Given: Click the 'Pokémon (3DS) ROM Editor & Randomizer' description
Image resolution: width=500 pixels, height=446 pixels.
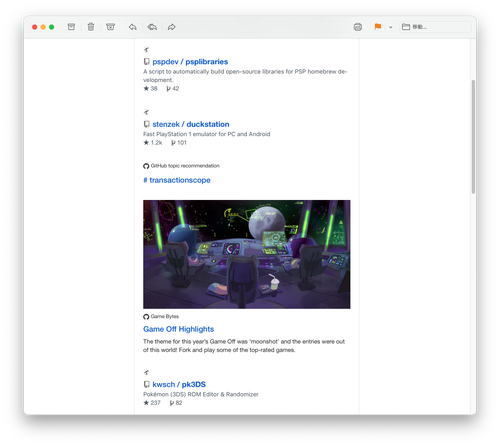Looking at the screenshot, I should (x=201, y=394).
